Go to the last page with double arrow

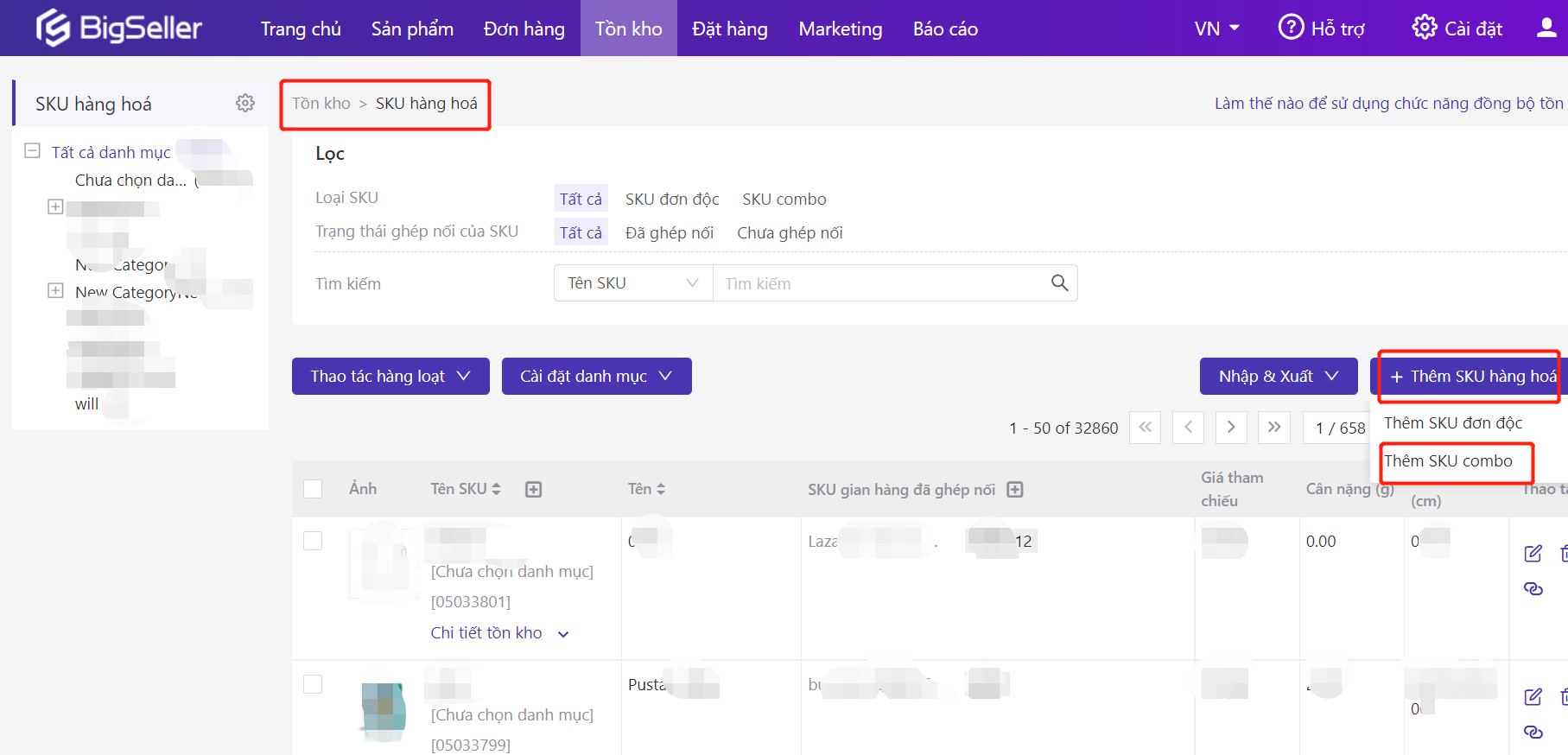(x=1274, y=428)
